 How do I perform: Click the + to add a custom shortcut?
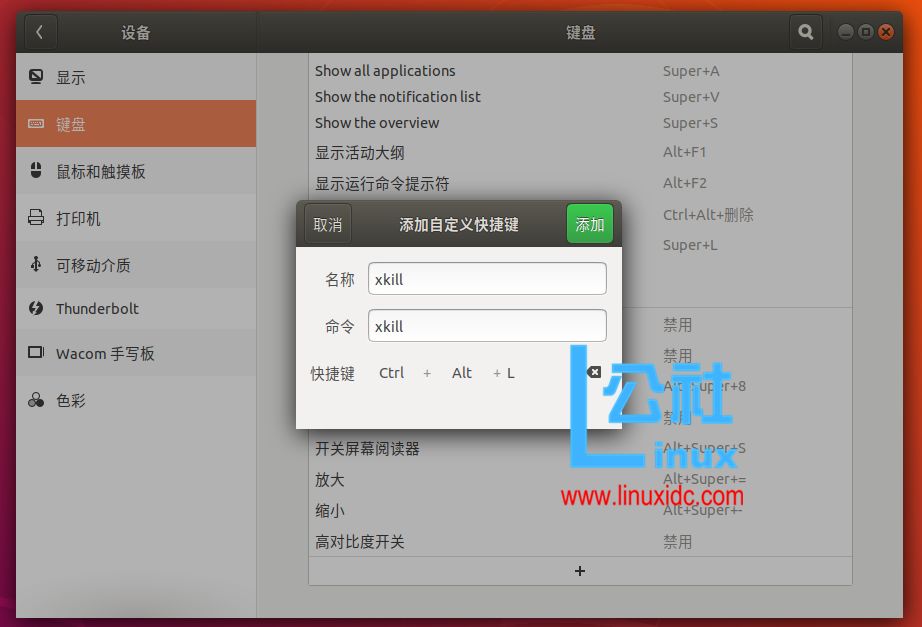[579, 571]
